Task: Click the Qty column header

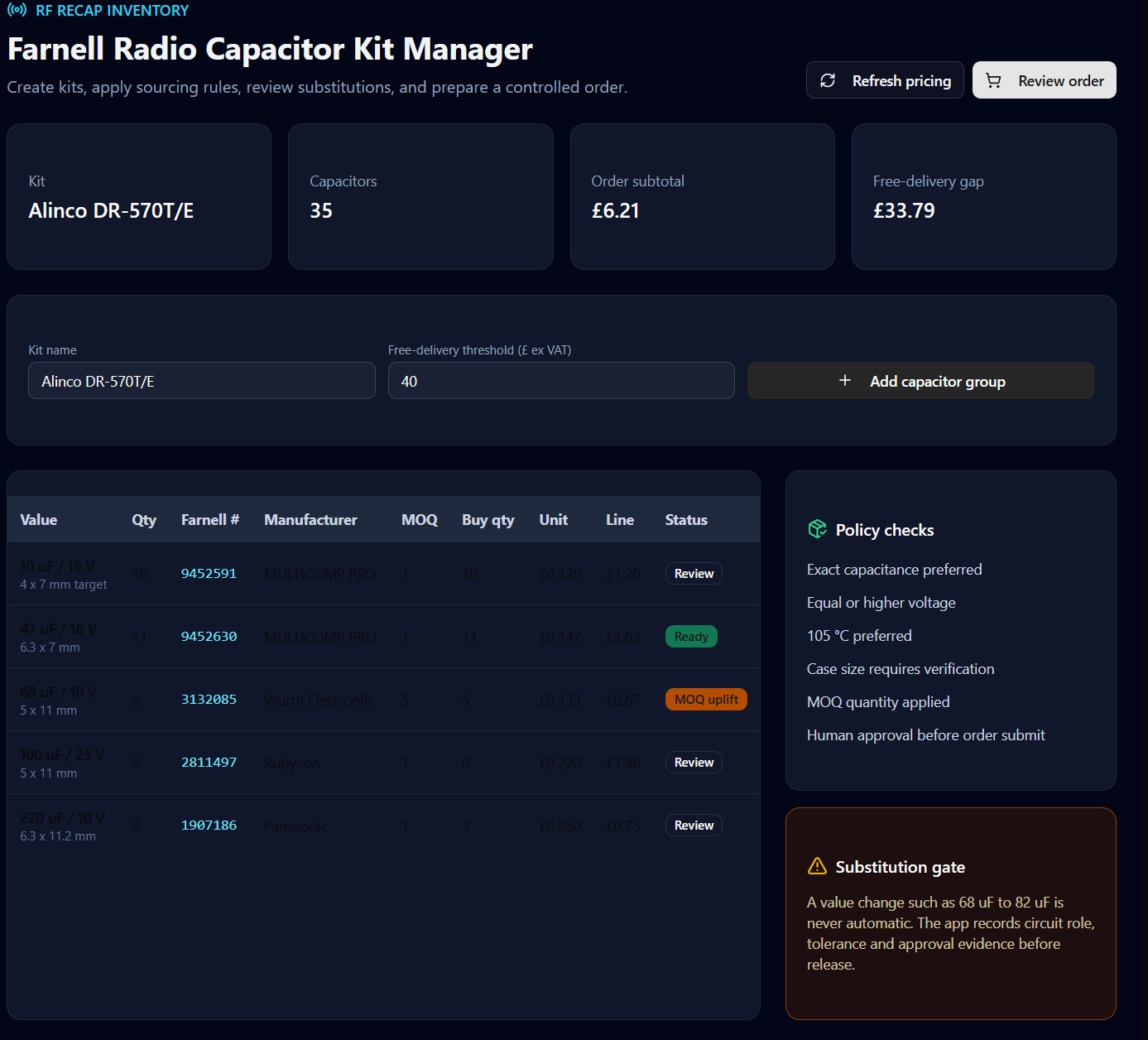Action: pyautogui.click(x=144, y=519)
